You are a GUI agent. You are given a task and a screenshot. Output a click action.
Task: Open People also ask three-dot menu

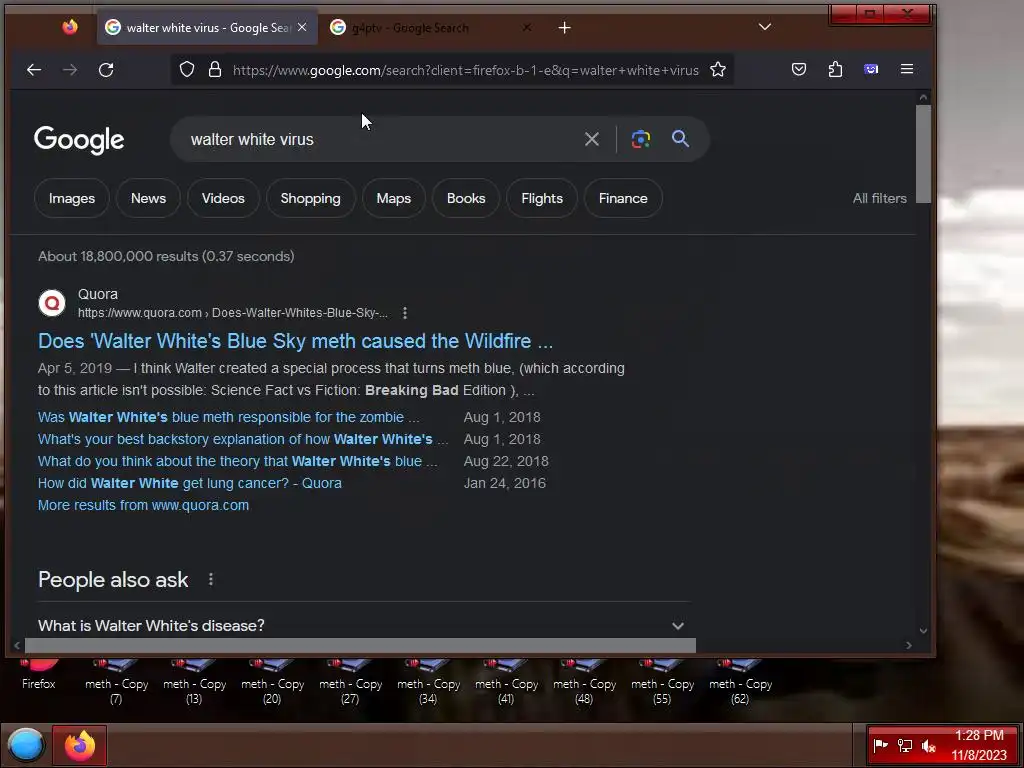pyautogui.click(x=210, y=579)
